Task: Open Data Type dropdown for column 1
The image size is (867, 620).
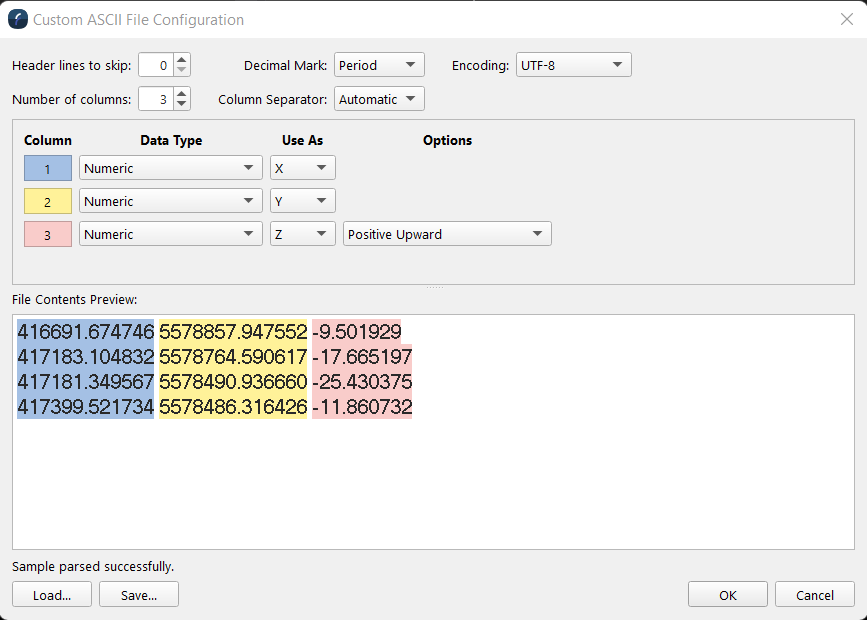Action: click(171, 168)
